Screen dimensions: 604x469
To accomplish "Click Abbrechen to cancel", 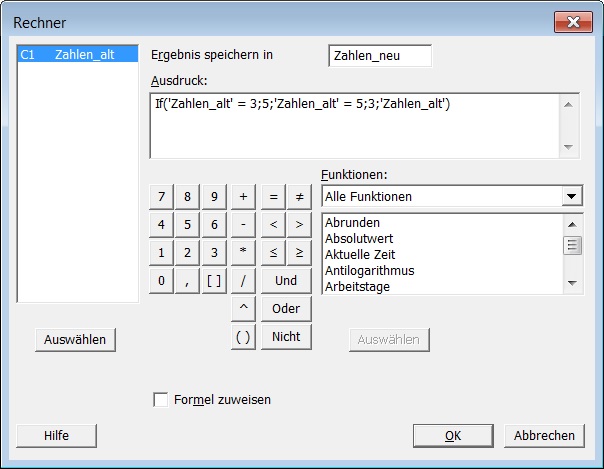I will point(544,436).
